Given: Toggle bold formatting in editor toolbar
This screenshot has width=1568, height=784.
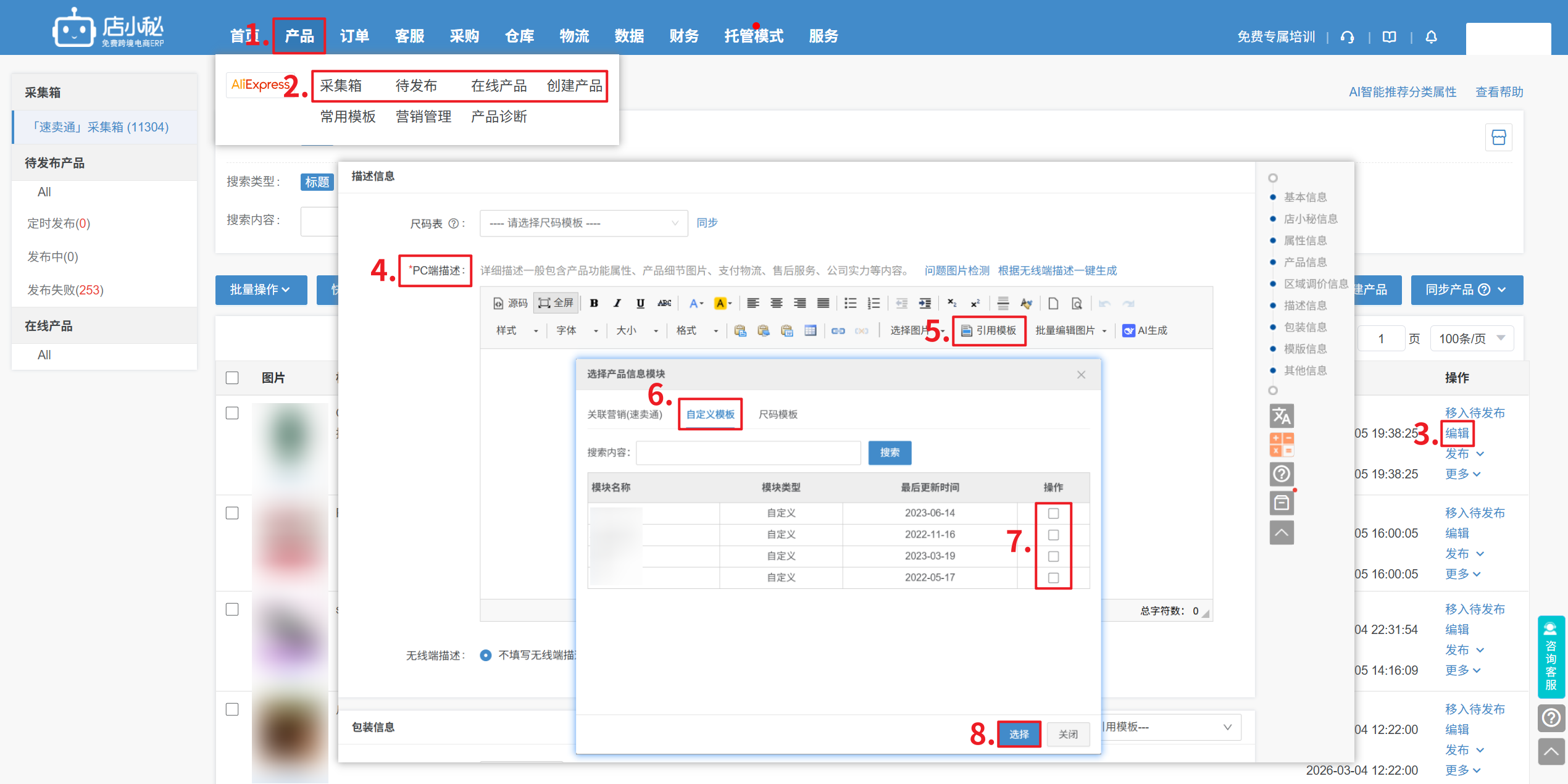Looking at the screenshot, I should [x=594, y=303].
